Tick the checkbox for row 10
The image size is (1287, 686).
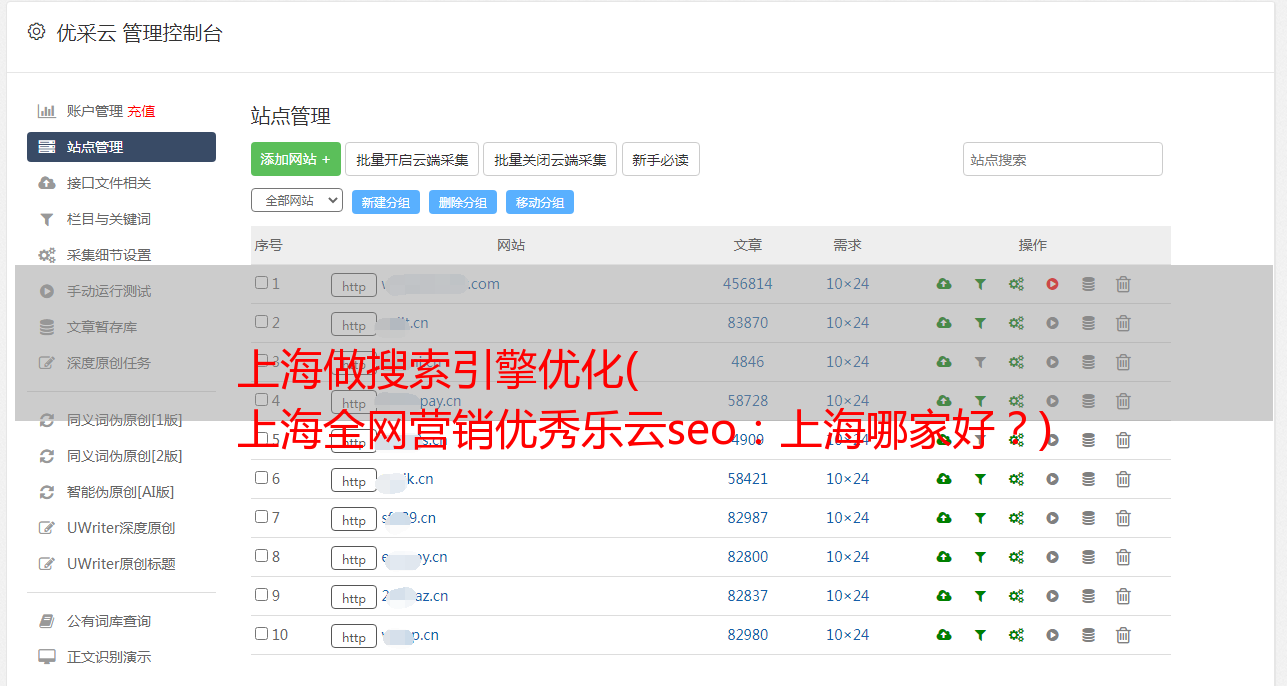(261, 634)
